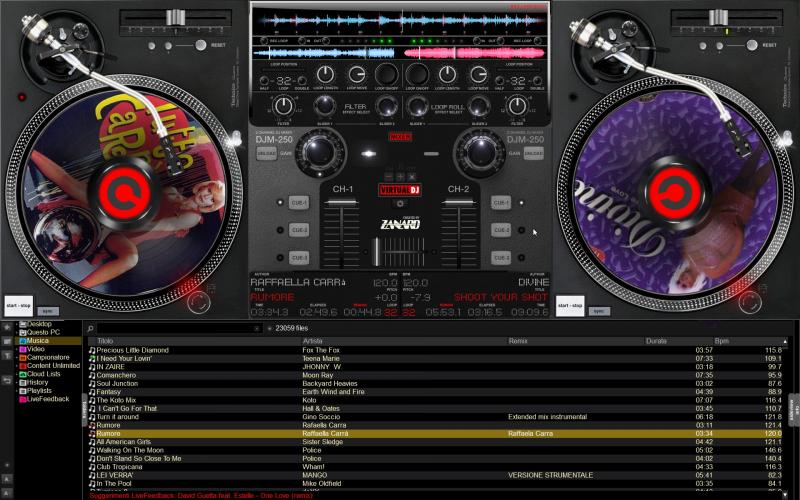
Task: Click right deck HALF loop button
Action: pyautogui.click(x=499, y=81)
